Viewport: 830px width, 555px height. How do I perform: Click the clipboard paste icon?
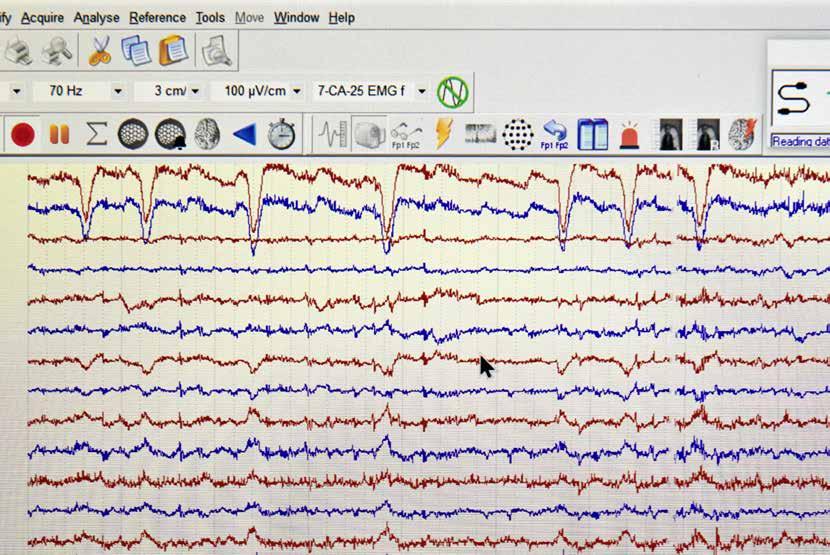coord(173,51)
